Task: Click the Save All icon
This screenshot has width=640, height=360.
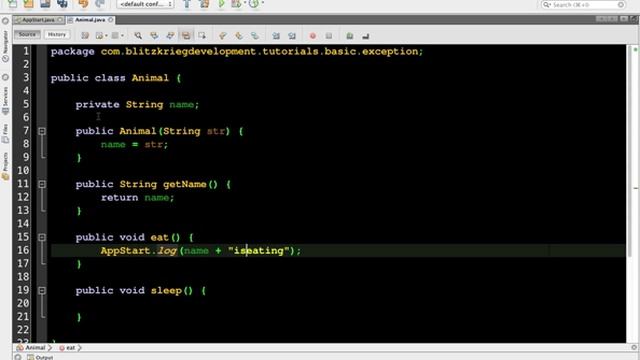Action: 62,4
